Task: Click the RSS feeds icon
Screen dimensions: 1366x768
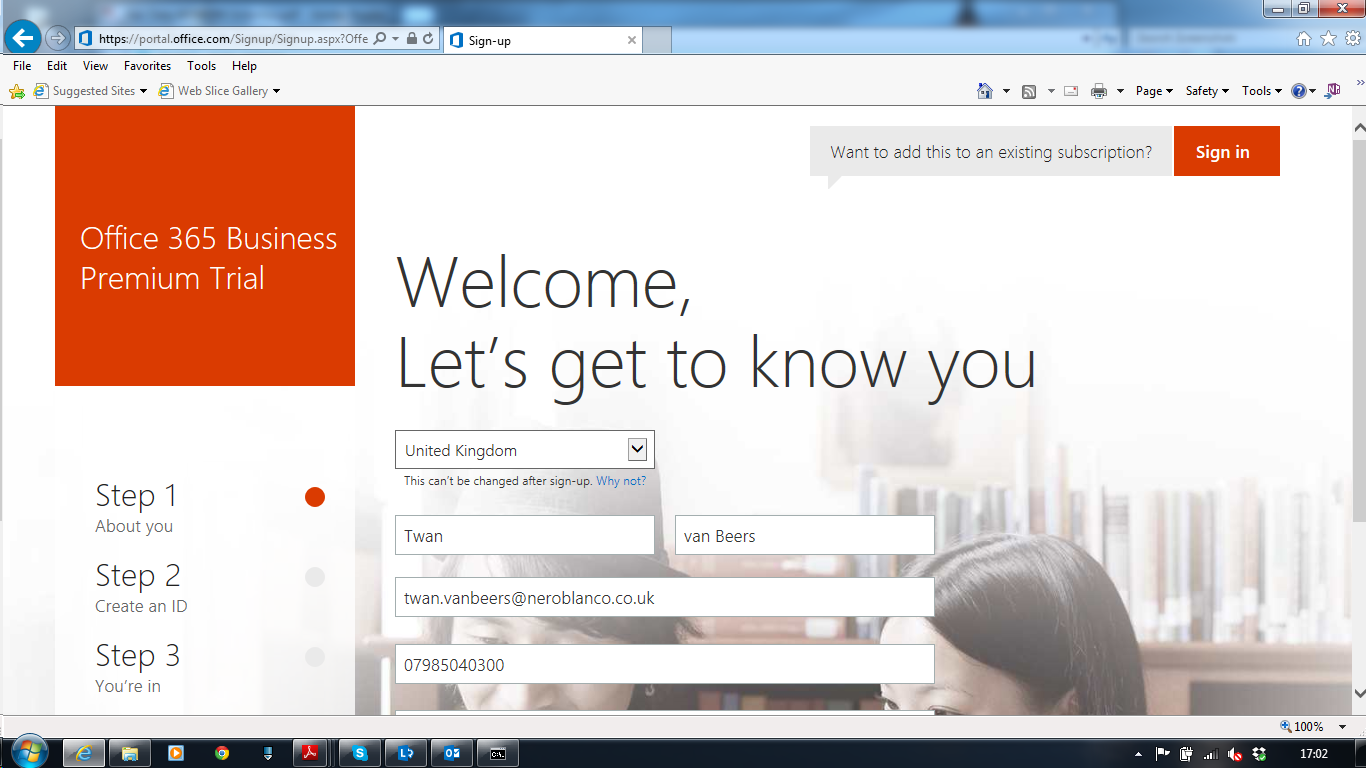Action: tap(1029, 91)
